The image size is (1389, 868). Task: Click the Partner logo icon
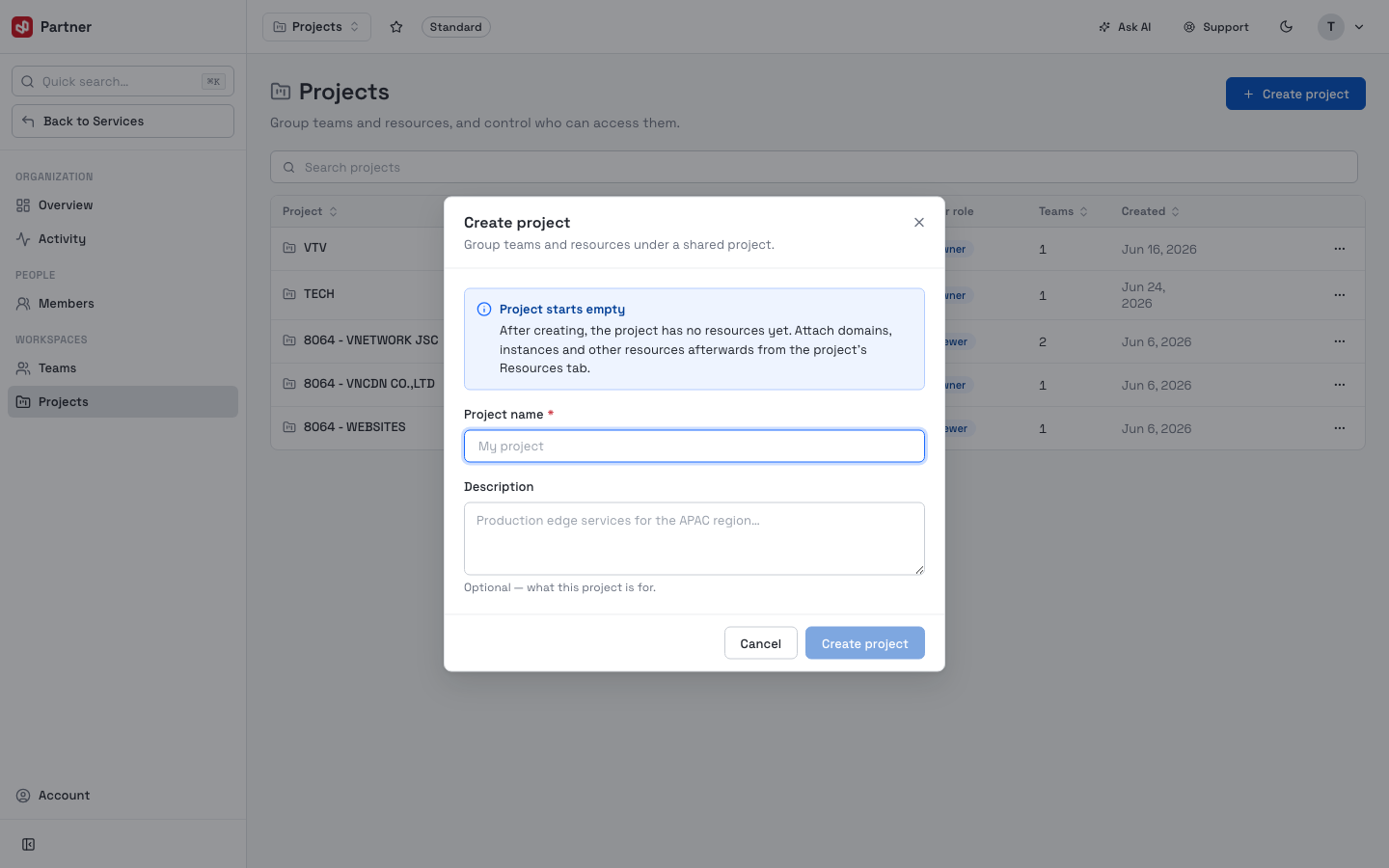tap(22, 27)
